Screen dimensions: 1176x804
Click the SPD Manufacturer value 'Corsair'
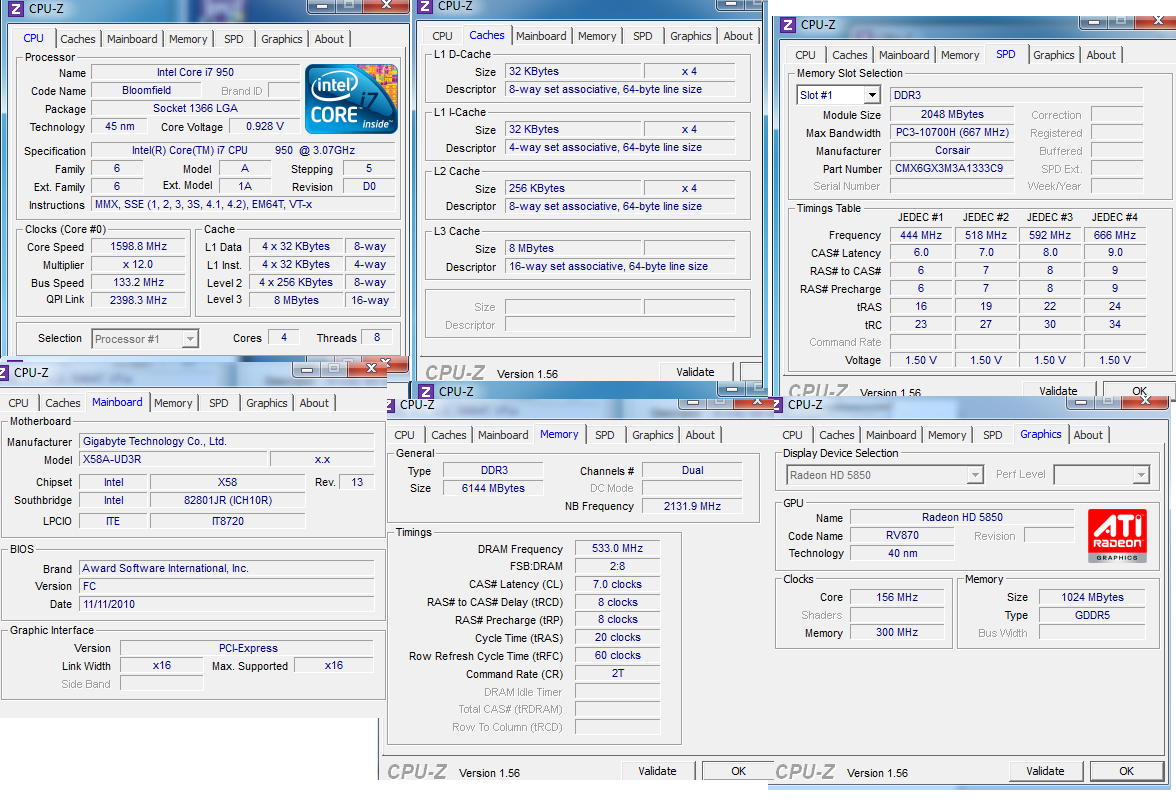(x=951, y=151)
